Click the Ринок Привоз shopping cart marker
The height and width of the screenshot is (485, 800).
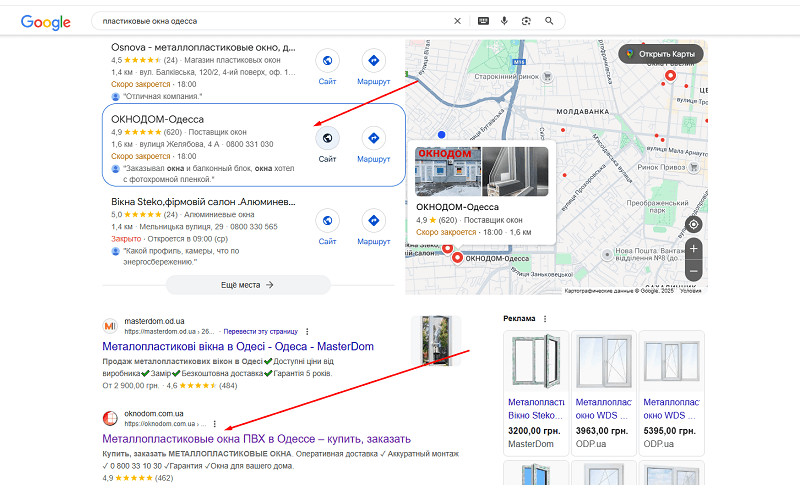coord(693,167)
